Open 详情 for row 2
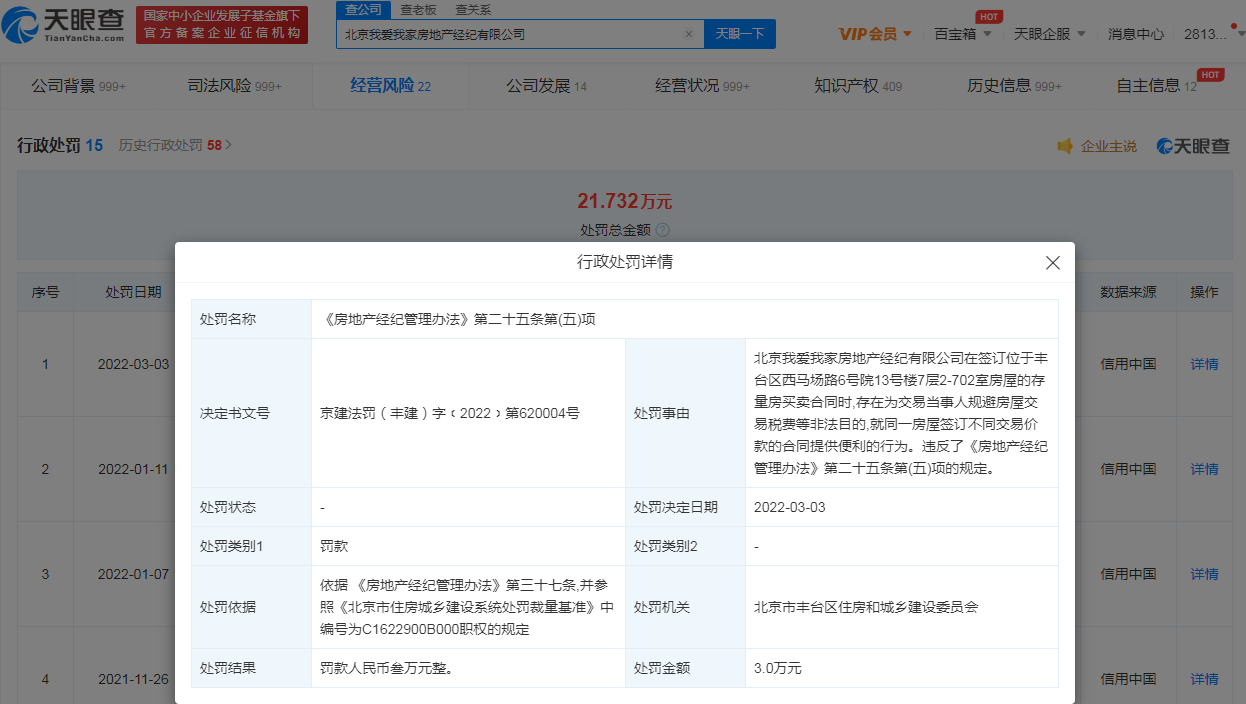The image size is (1246, 704). click(1204, 469)
